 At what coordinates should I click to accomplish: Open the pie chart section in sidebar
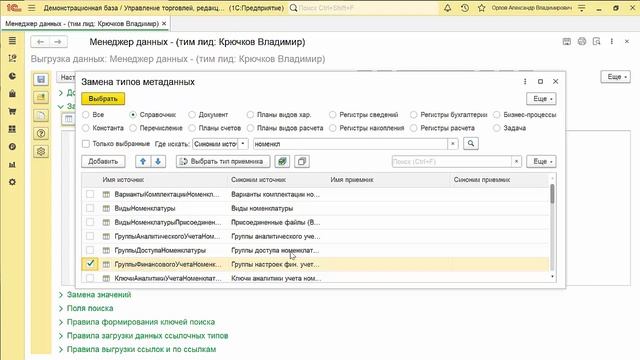12,76
